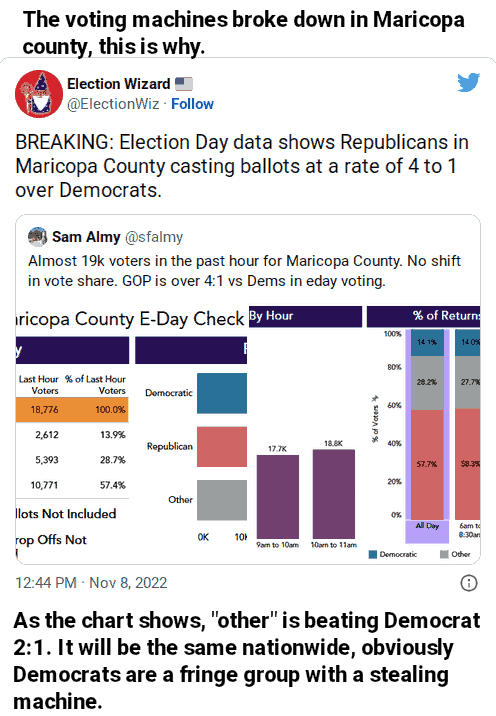Click Sam Almy's small profile picture

[37, 237]
